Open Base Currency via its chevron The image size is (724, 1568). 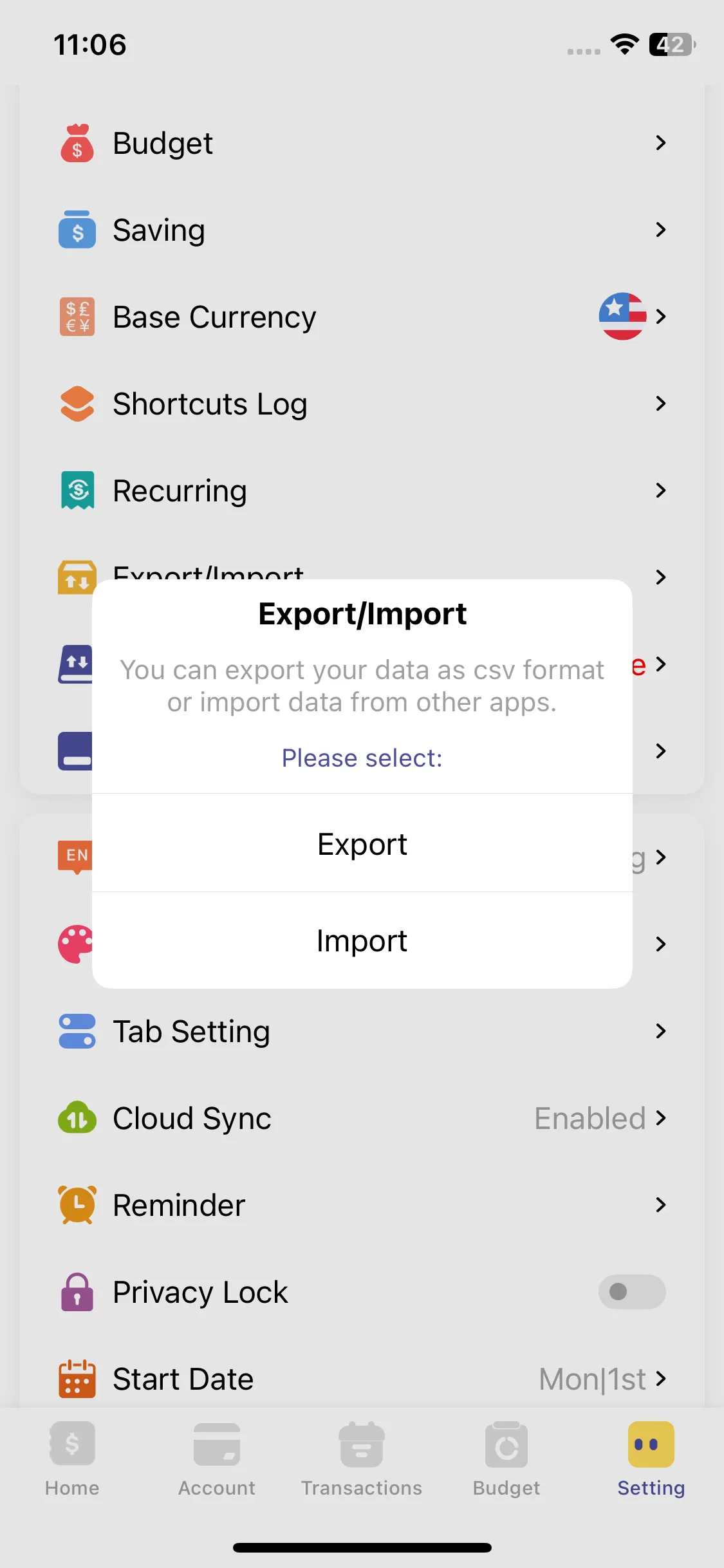point(660,317)
